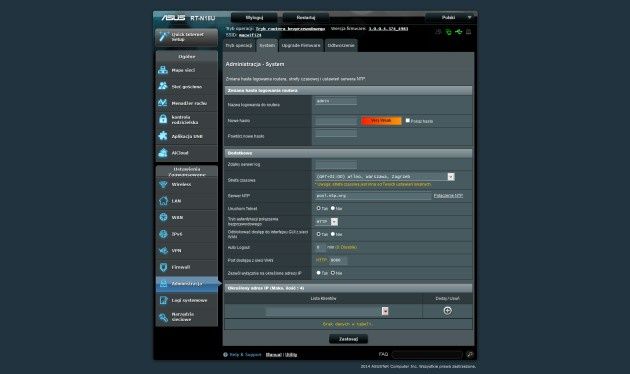
Task: Open the AiCloud icon
Action: 163,153
